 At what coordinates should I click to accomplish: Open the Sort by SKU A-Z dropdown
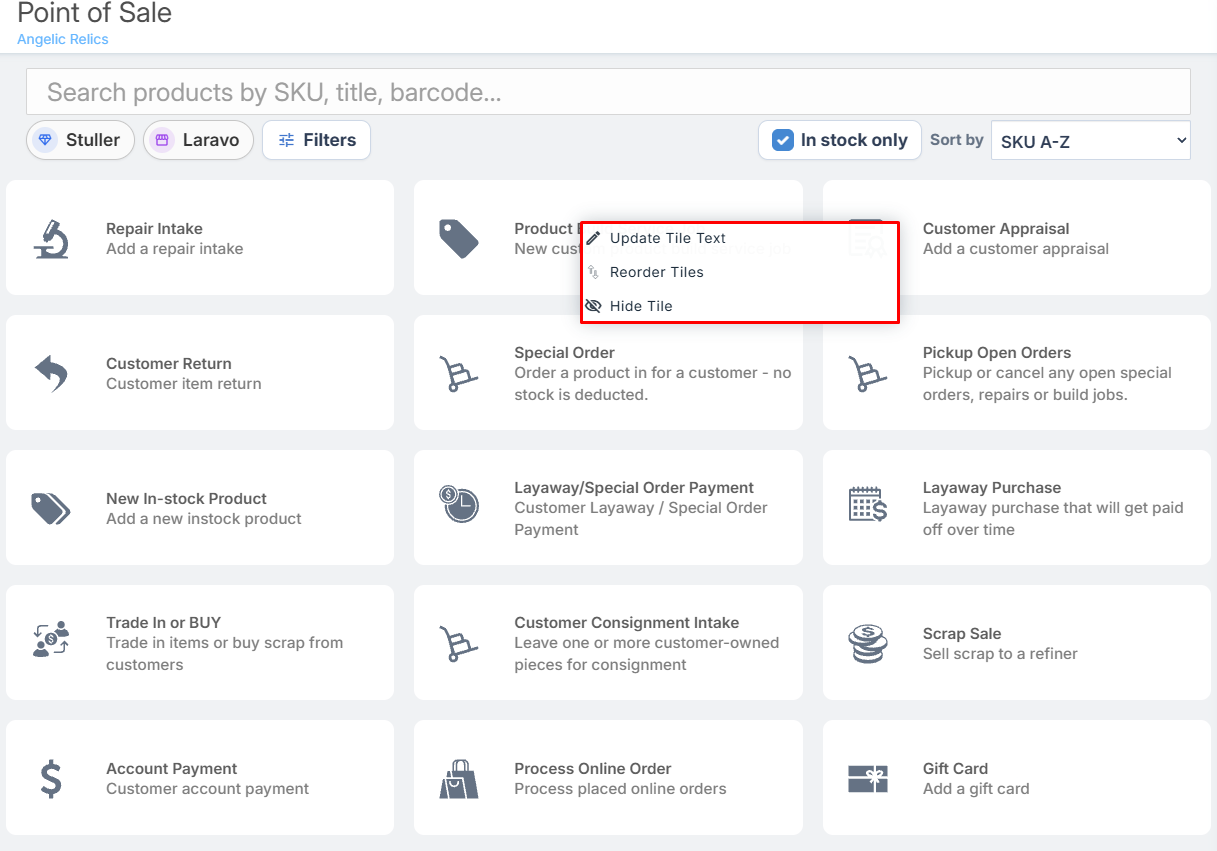coord(1090,141)
